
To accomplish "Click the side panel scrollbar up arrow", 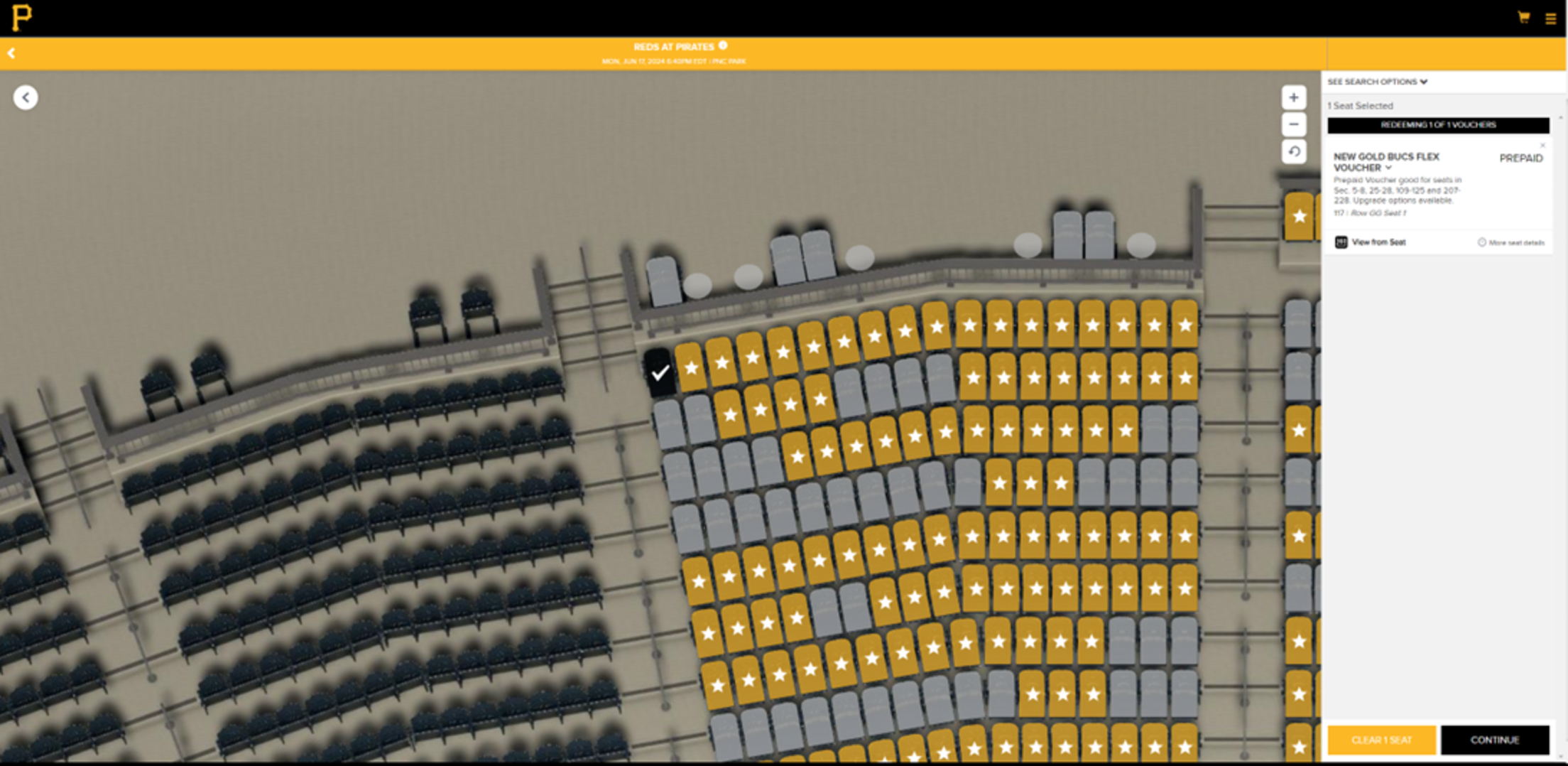I will (x=1560, y=118).
